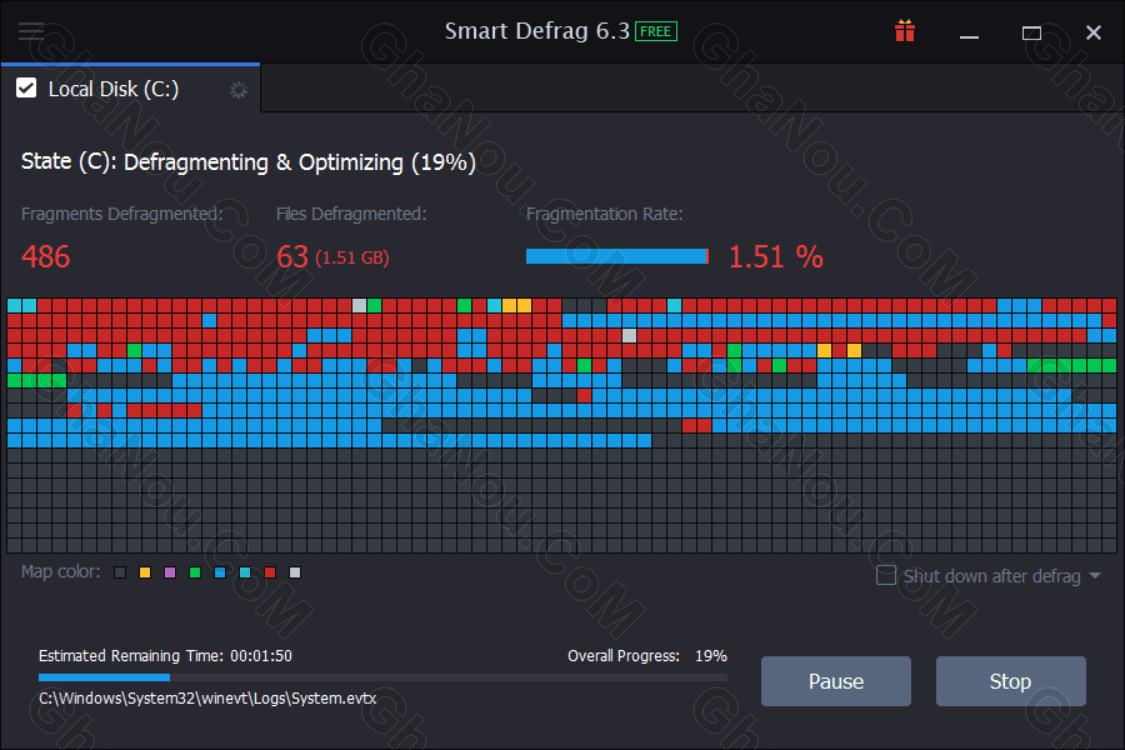
Task: Click the blue map color swatch
Action: [220, 572]
